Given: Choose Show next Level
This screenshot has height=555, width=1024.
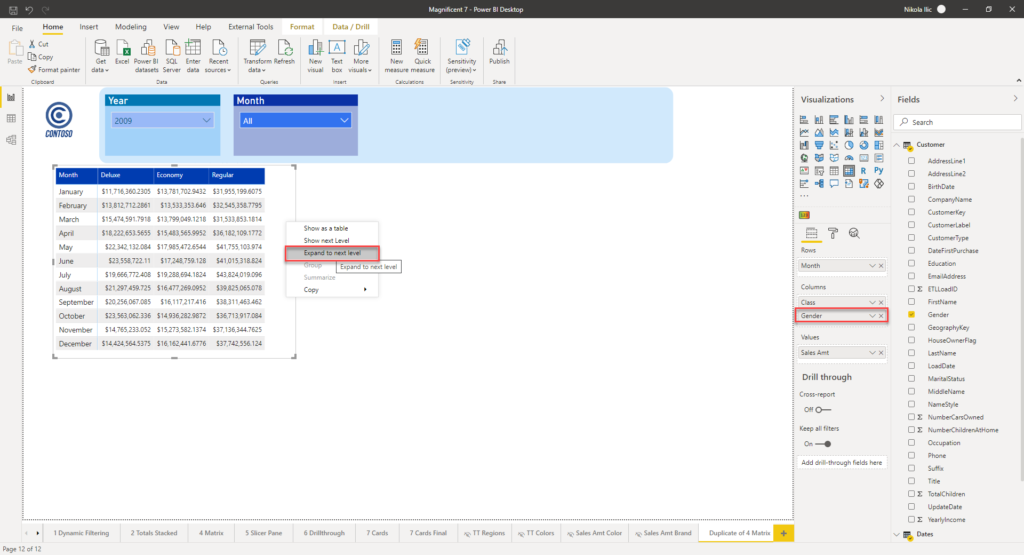Looking at the screenshot, I should click(332, 240).
